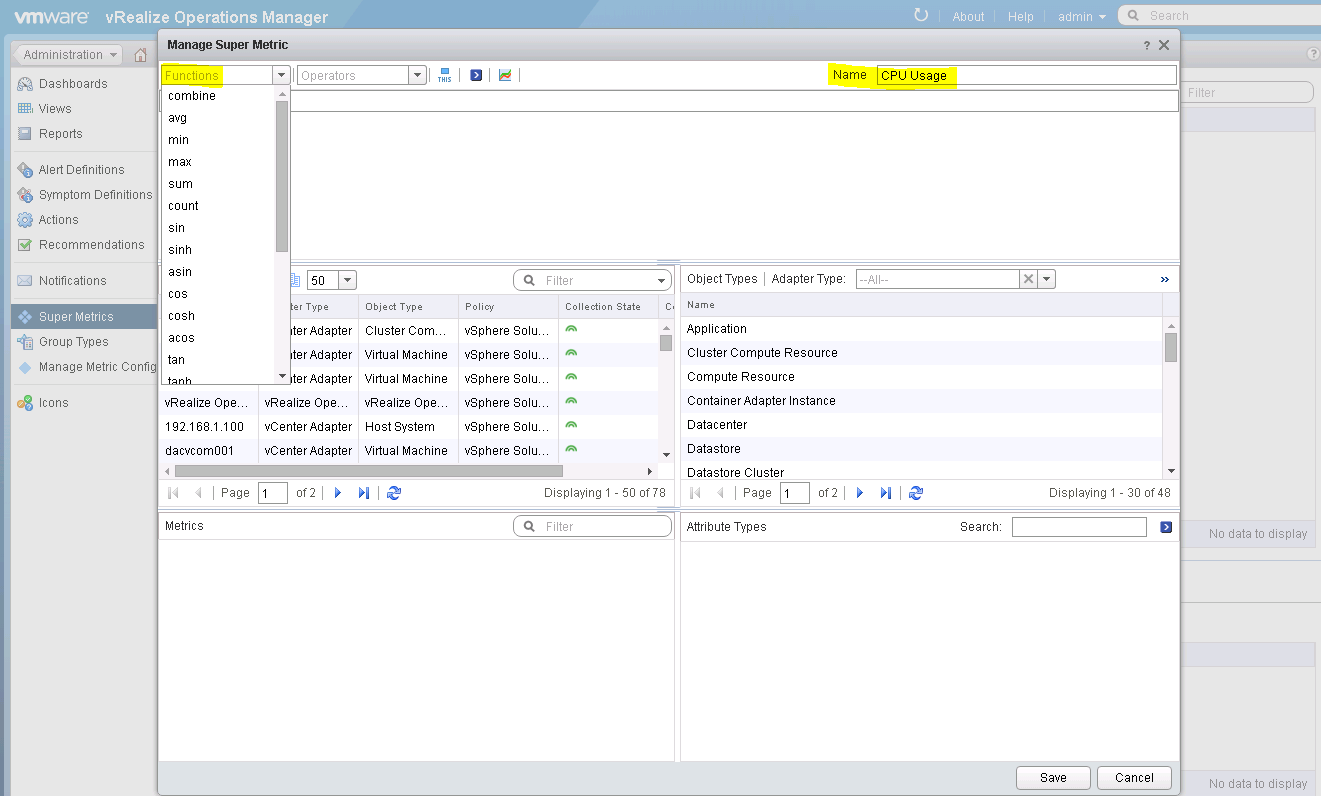Click the Name field containing CPU Usage
This screenshot has height=796, width=1321.
click(1026, 75)
